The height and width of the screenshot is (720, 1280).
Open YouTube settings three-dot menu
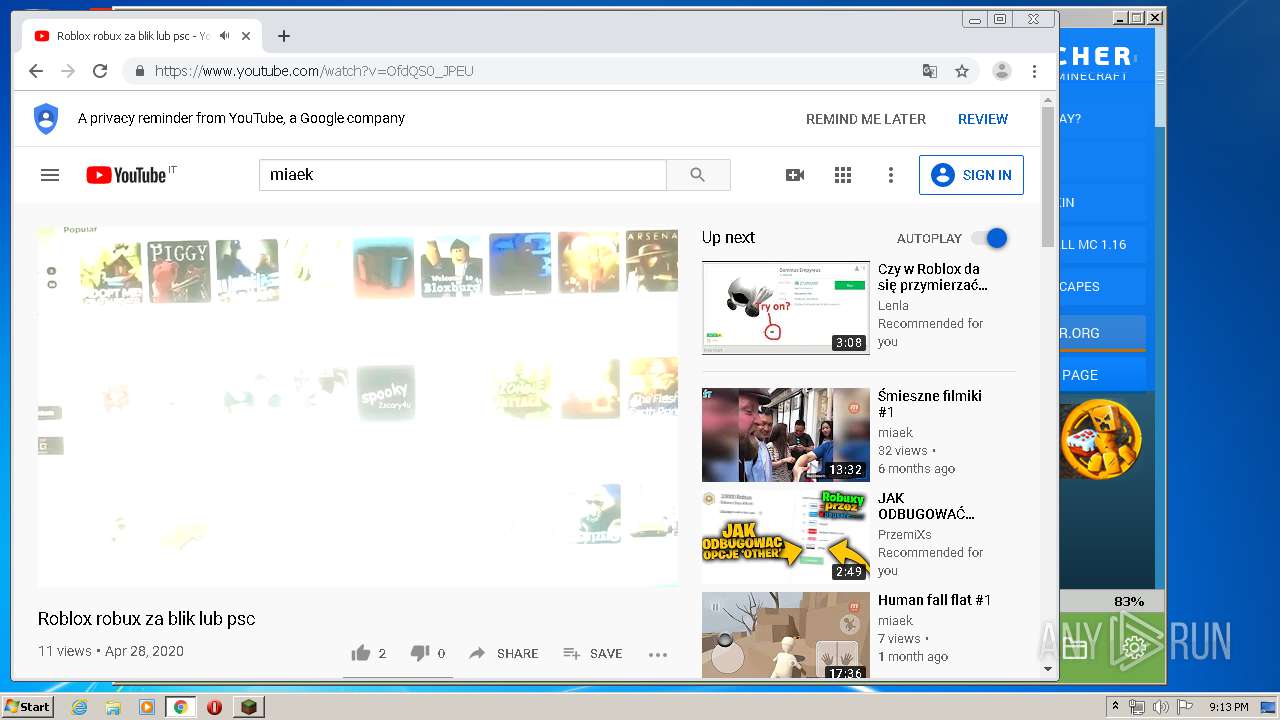(x=891, y=175)
